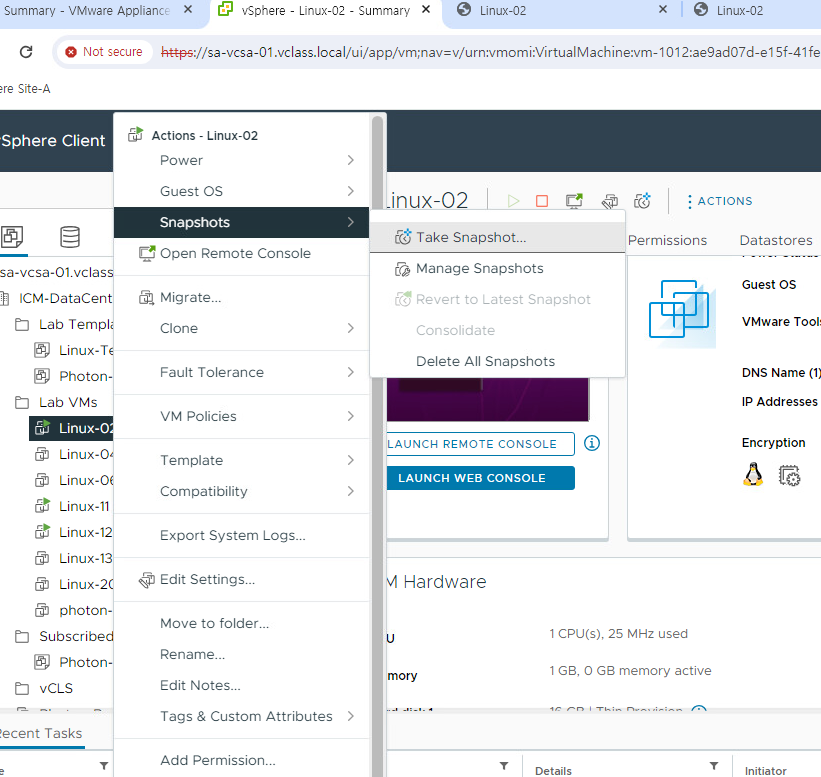Viewport: 821px width, 777px height.
Task: Choose Rename... menu entry
Action: tap(241, 654)
